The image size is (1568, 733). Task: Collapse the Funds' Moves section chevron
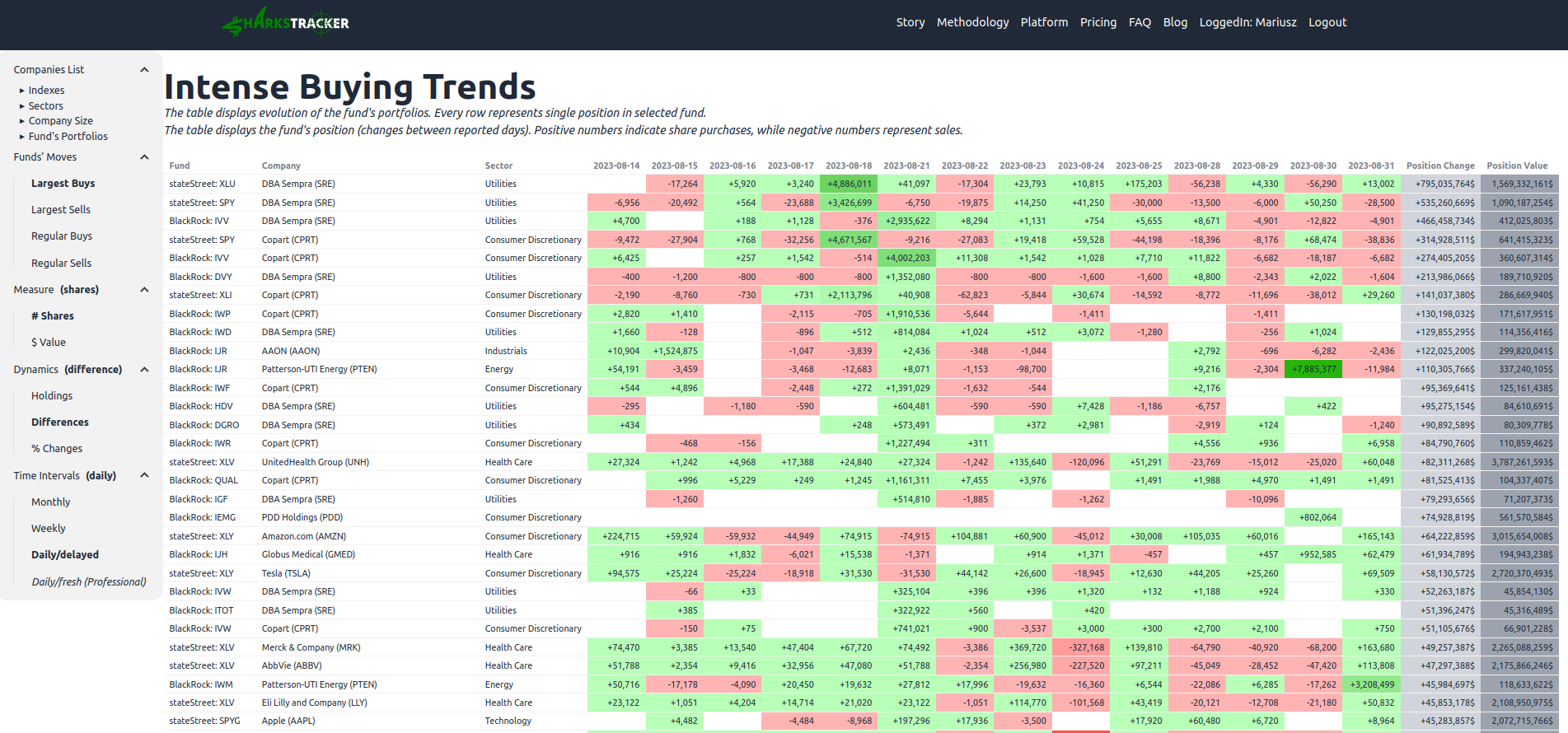(x=144, y=157)
